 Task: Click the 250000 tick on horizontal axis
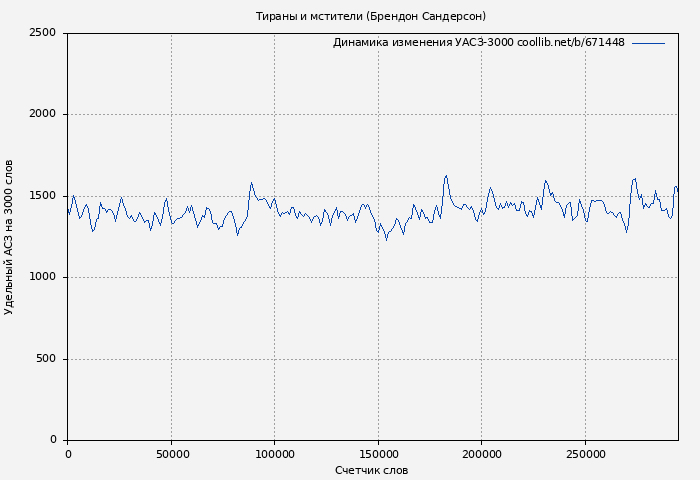click(x=586, y=455)
